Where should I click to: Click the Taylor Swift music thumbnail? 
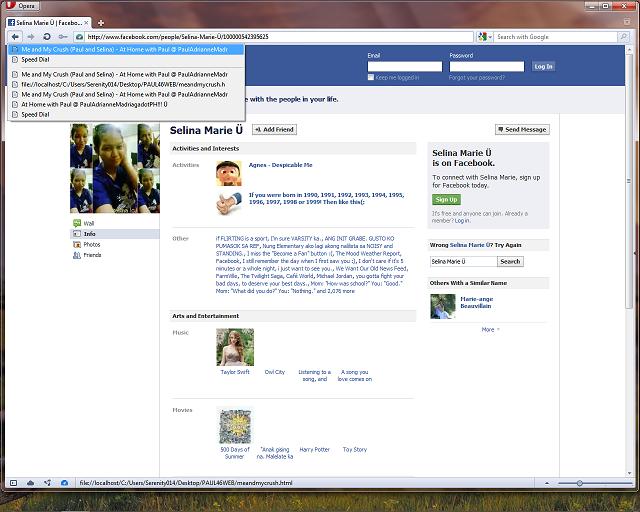235,347
